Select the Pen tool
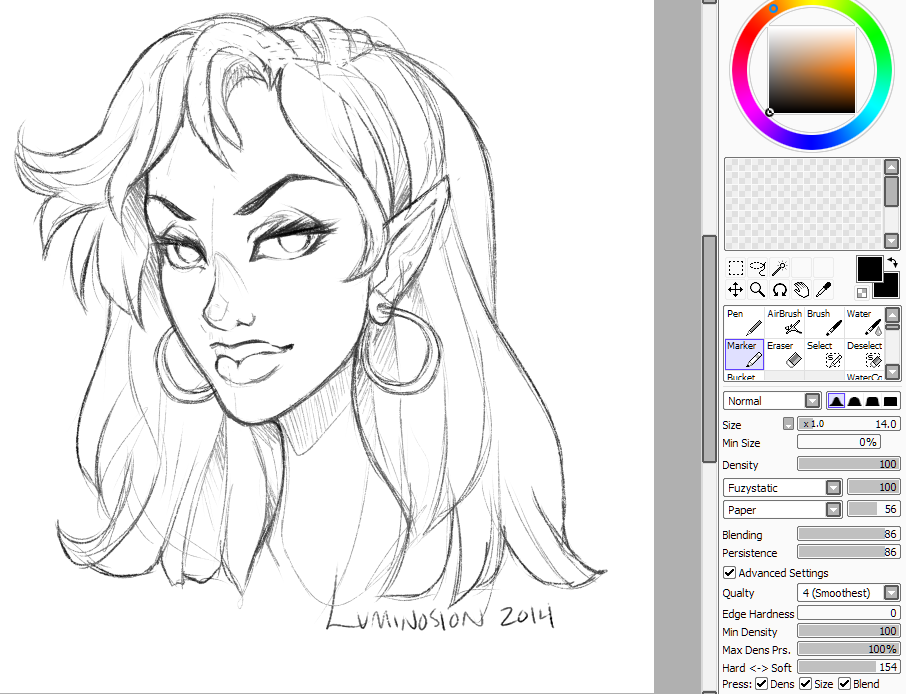Image resolution: width=906 pixels, height=694 pixels. [742, 320]
